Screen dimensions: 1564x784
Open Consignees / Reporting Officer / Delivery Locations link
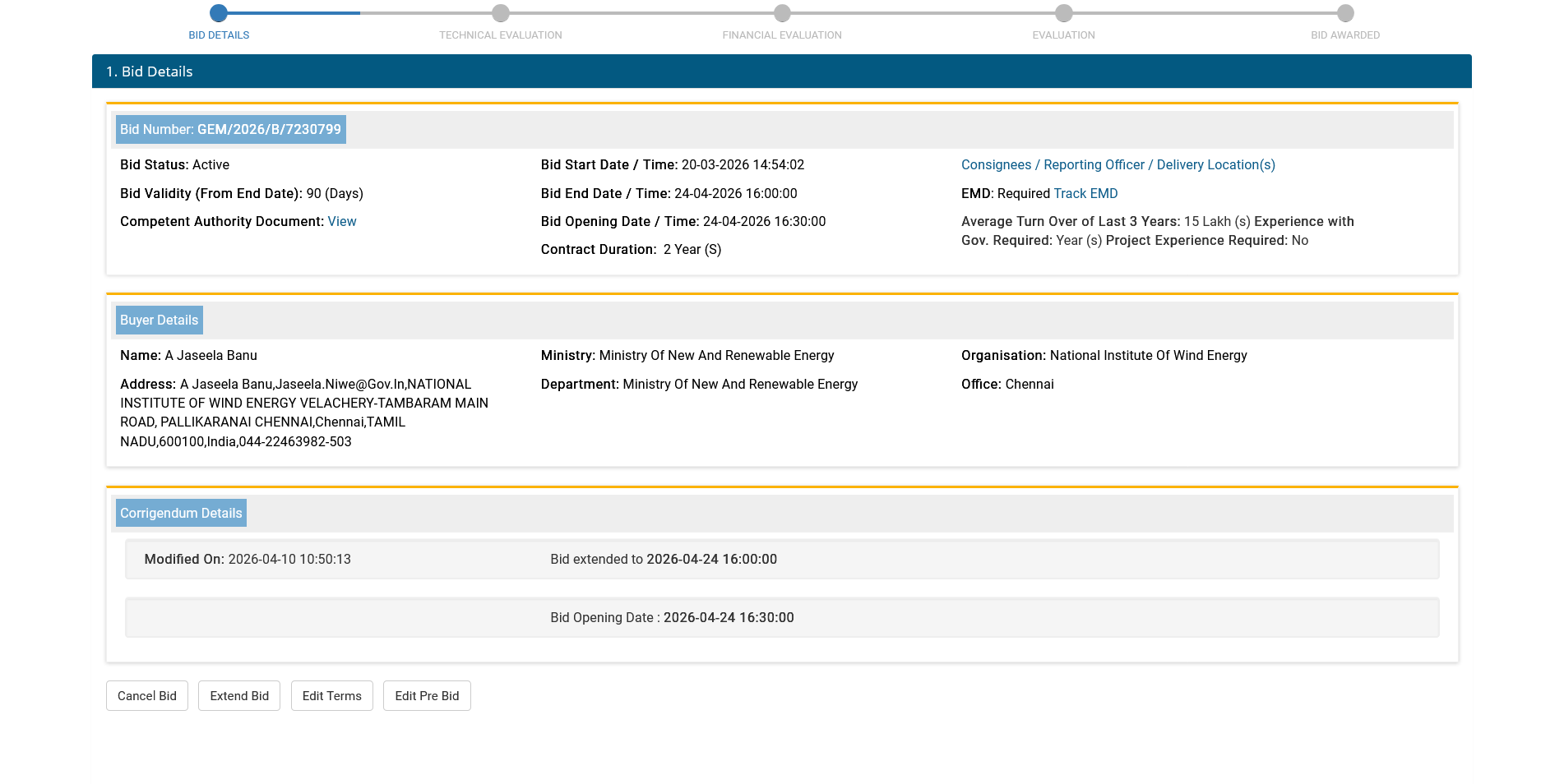[x=1117, y=165]
